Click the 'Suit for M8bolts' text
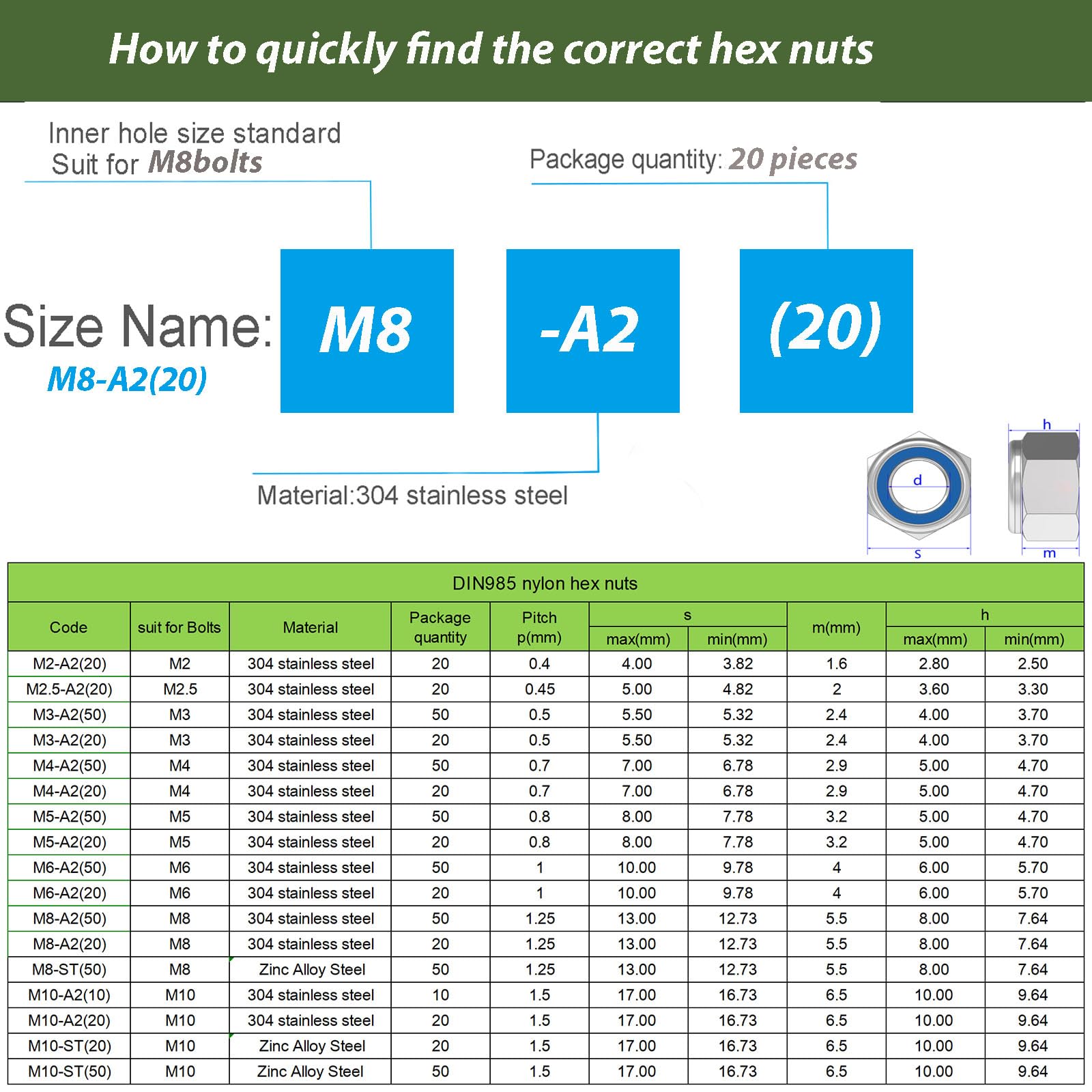 click(x=157, y=163)
